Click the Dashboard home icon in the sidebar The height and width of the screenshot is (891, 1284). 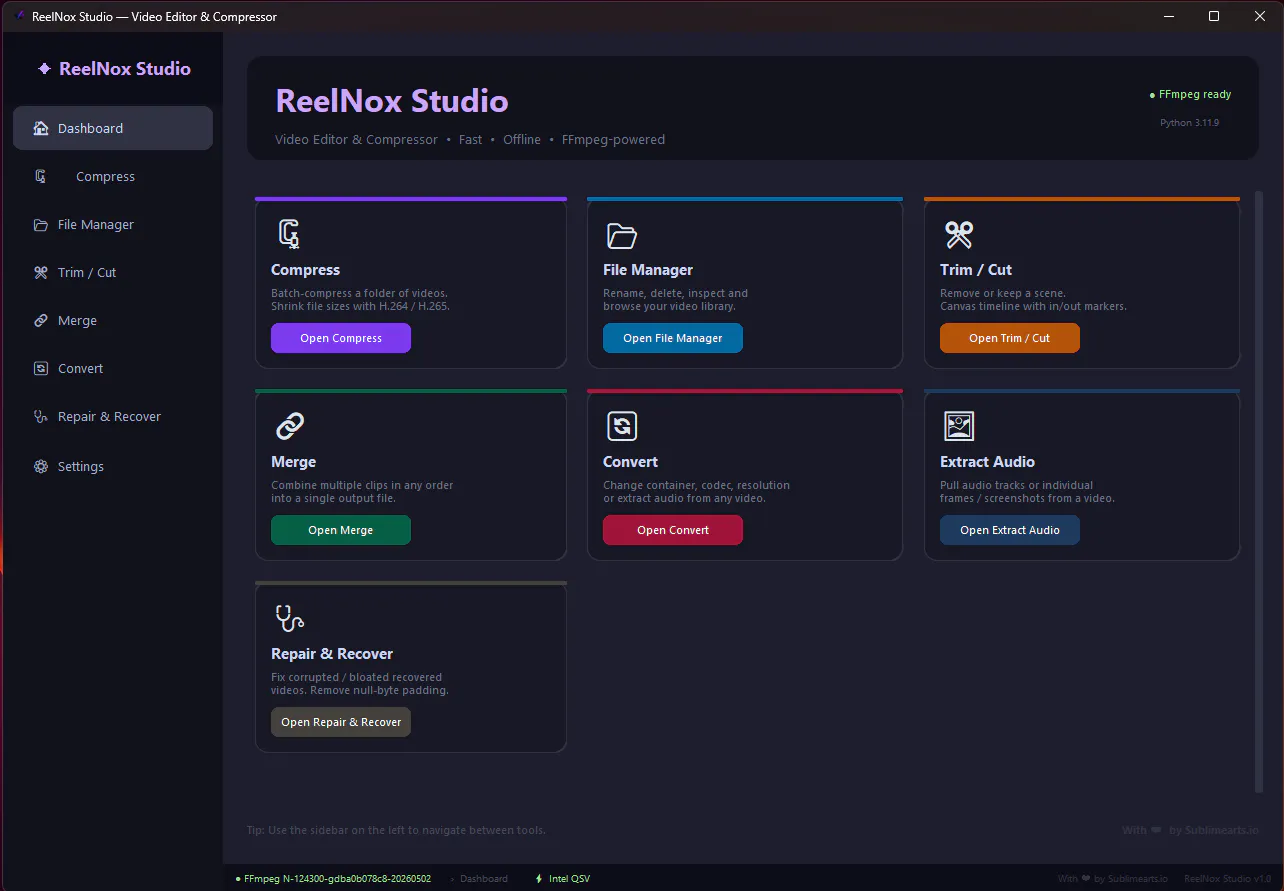[x=41, y=128]
